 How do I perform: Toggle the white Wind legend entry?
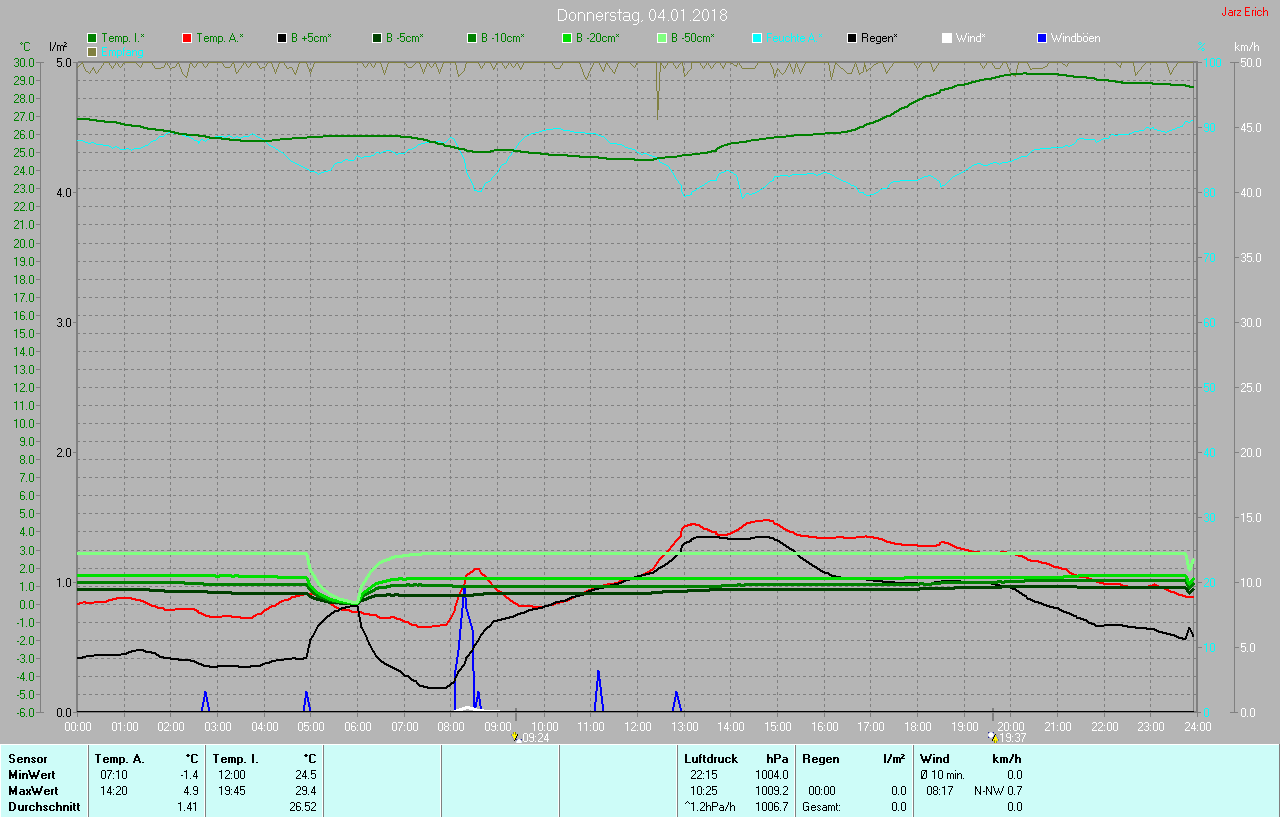[947, 38]
